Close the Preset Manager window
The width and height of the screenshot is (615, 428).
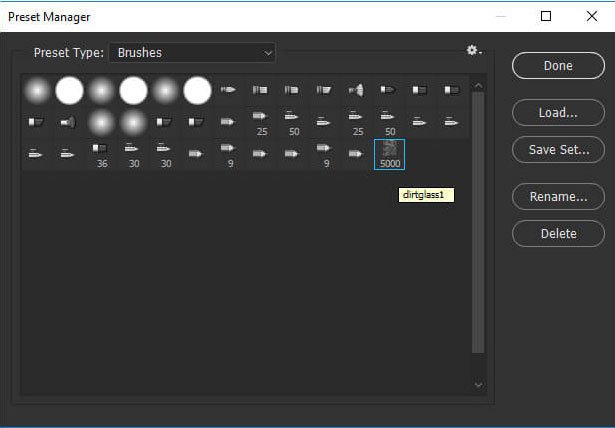(x=591, y=16)
